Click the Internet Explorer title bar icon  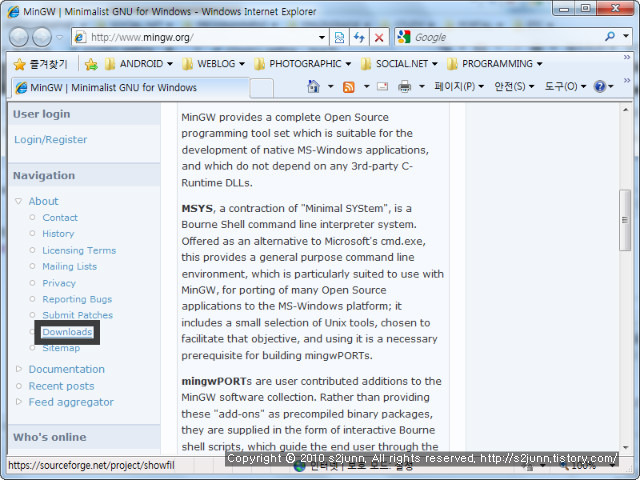13,11
